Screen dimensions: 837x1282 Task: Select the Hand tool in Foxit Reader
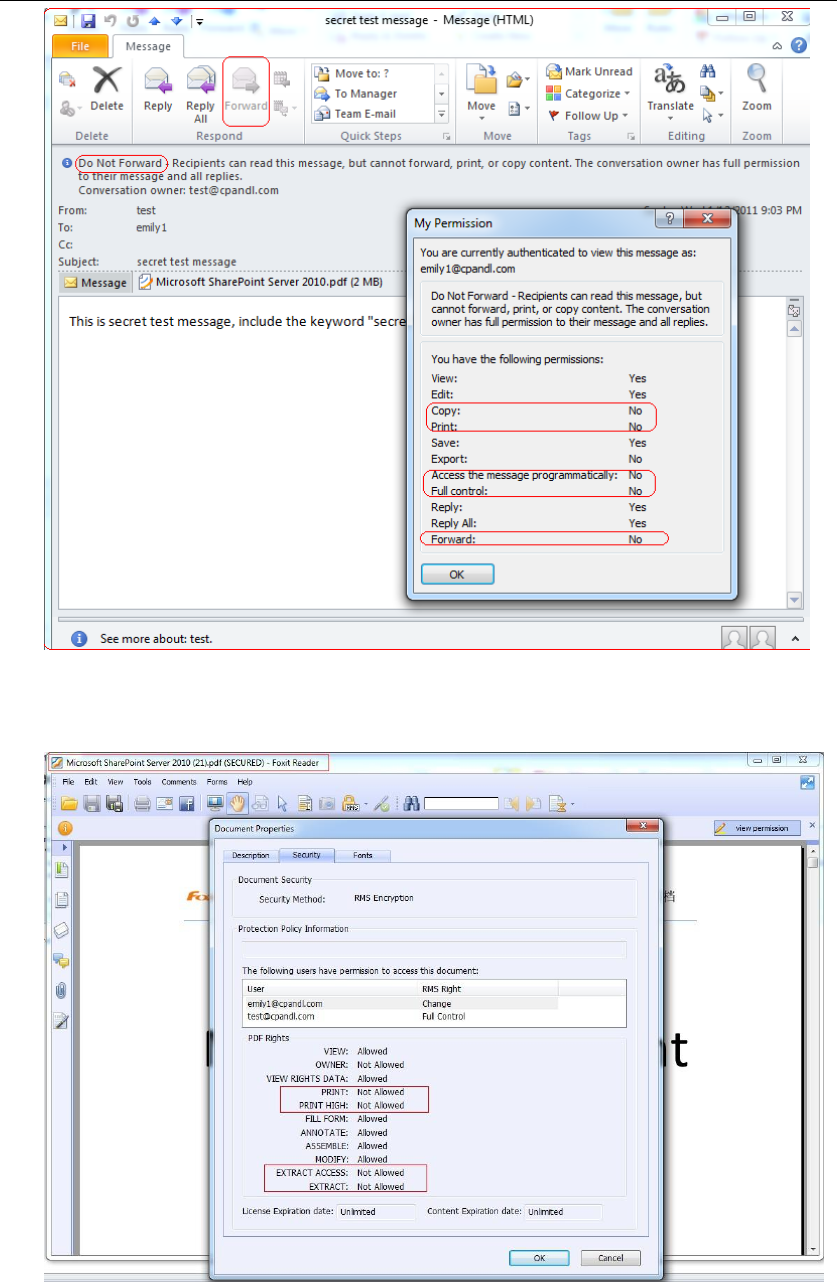coord(237,802)
